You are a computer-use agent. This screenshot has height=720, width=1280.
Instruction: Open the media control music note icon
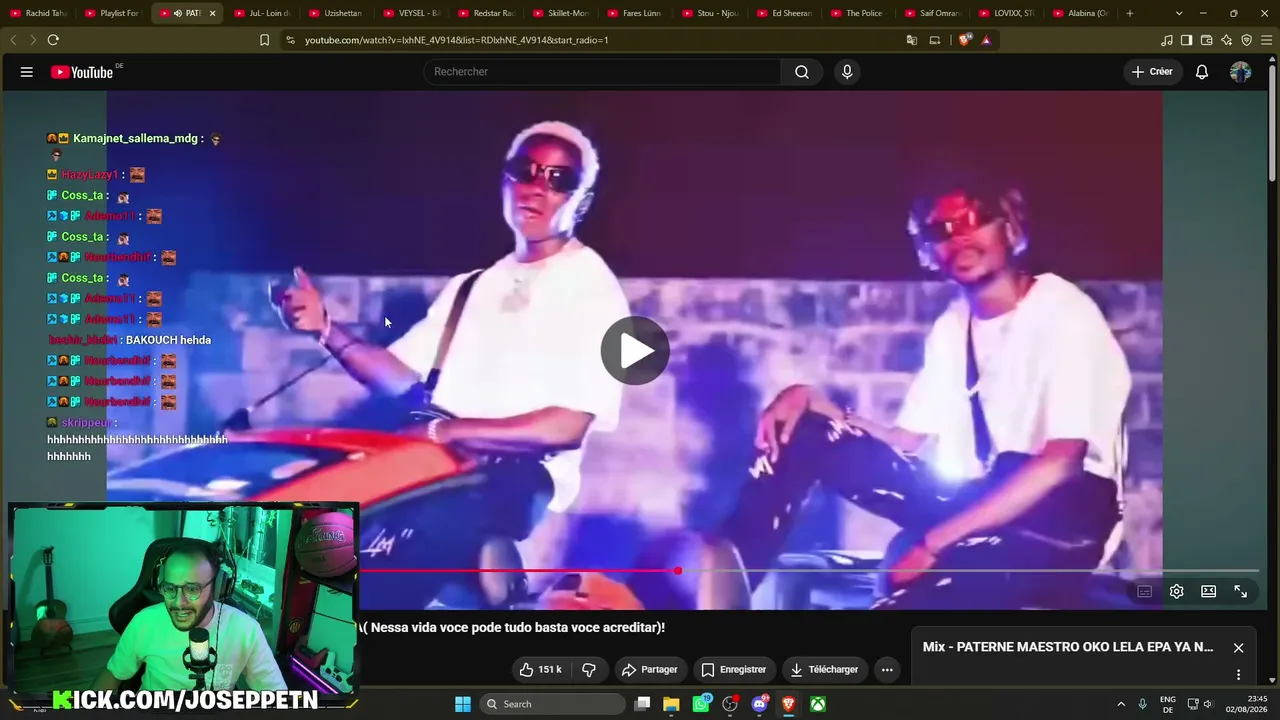[x=1167, y=40]
